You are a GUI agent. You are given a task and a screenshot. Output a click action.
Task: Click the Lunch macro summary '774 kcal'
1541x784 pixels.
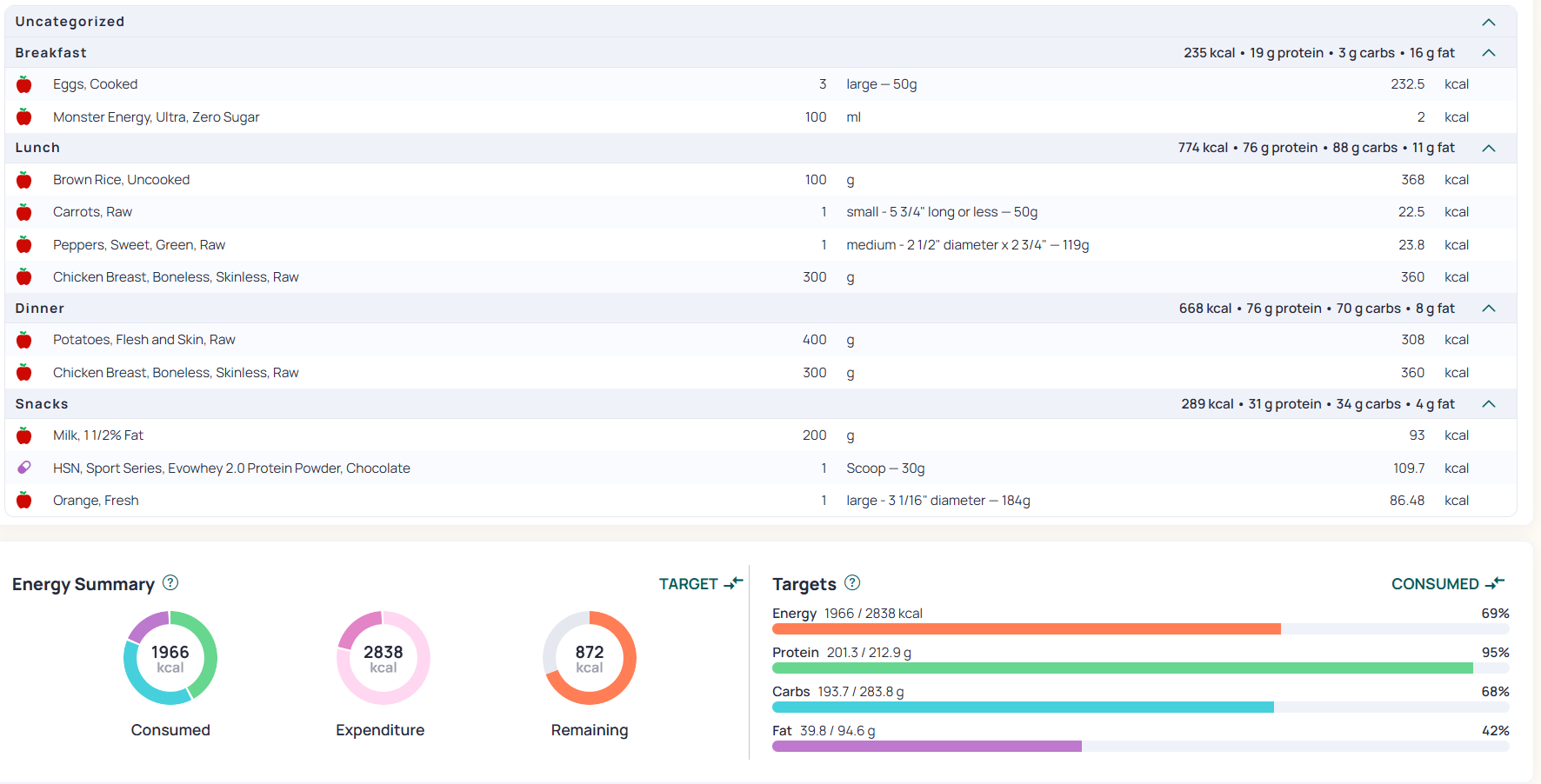point(1203,148)
